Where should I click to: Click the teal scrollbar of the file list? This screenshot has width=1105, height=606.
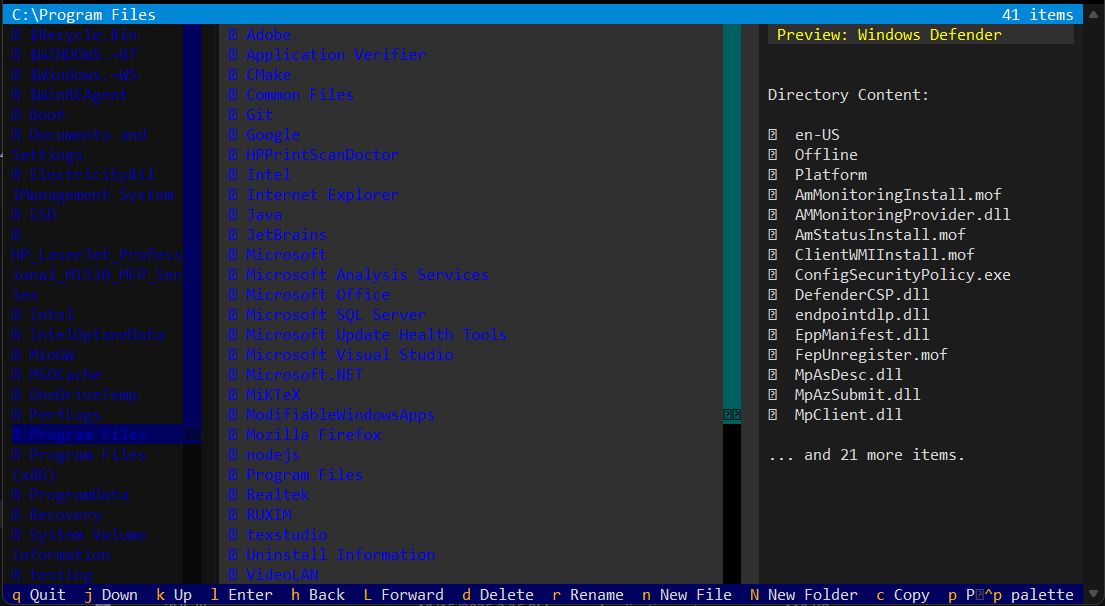(x=732, y=200)
